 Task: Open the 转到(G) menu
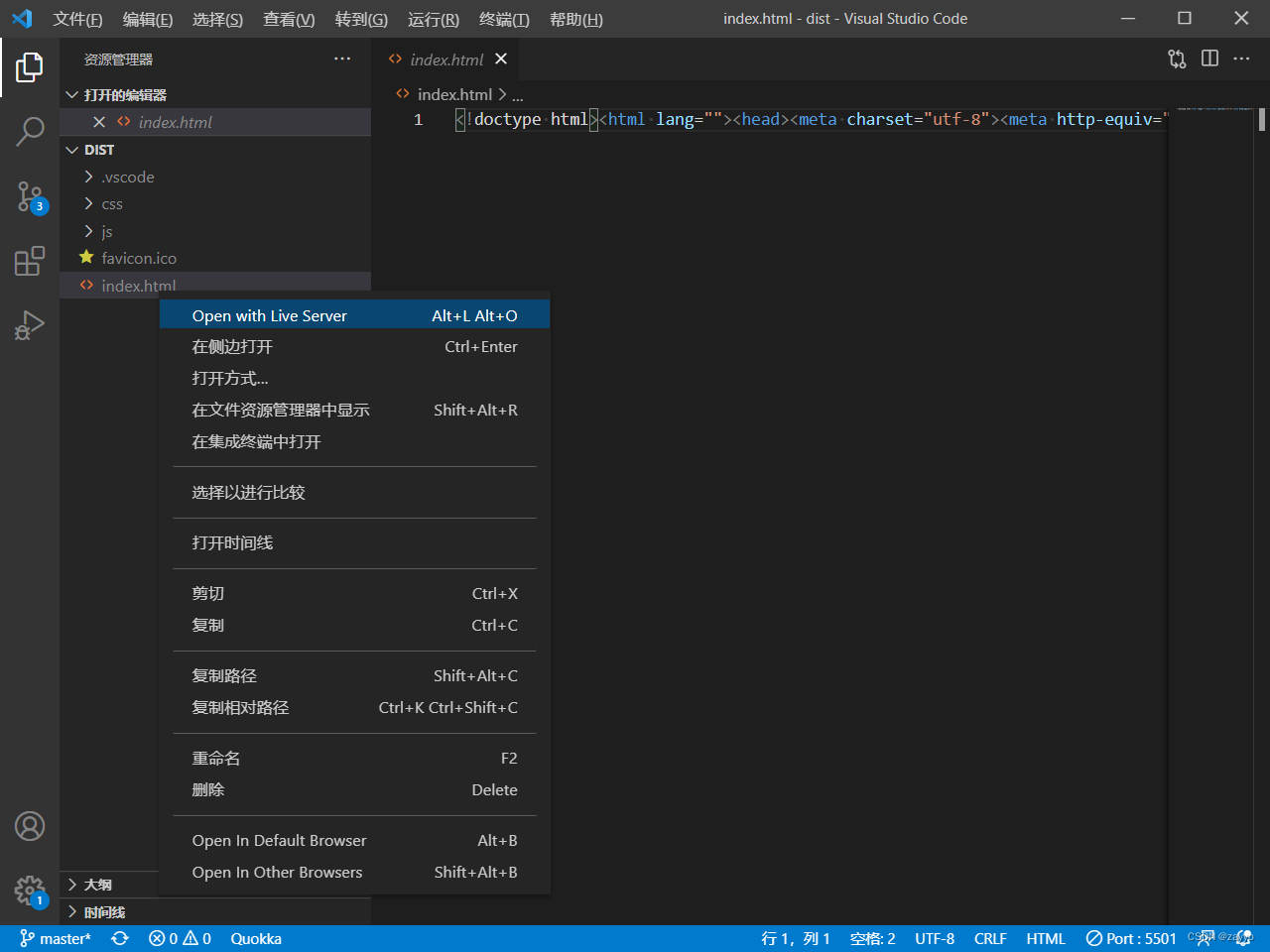pos(361,19)
